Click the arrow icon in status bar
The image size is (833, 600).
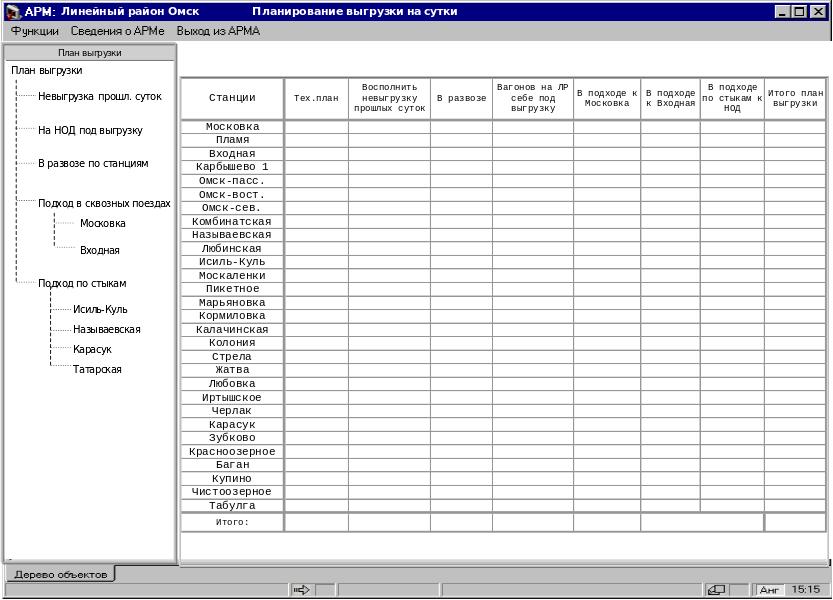(x=301, y=589)
